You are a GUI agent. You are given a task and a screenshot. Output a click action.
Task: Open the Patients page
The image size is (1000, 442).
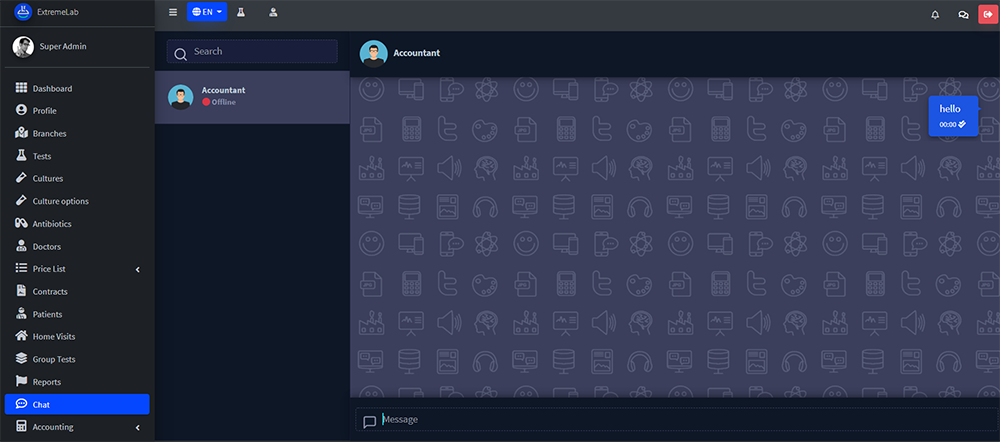coord(47,314)
